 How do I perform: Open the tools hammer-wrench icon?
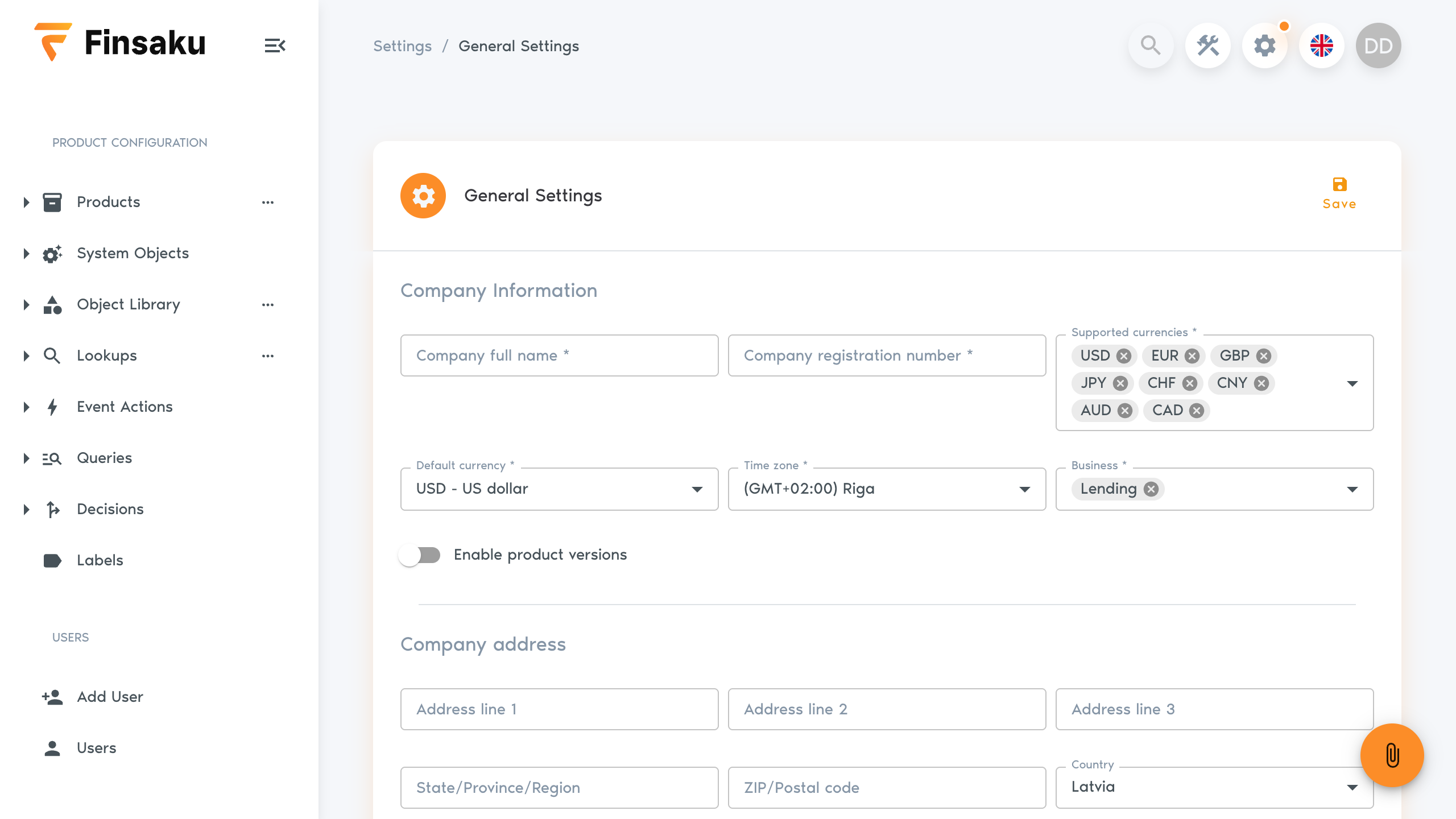1207,45
